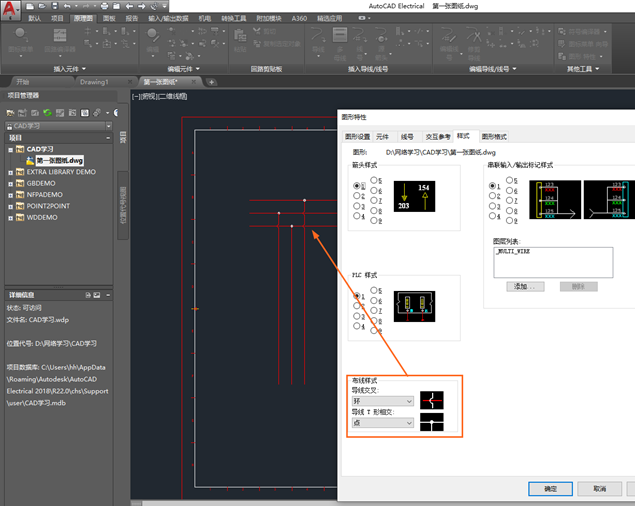635x506 pixels.
Task: Switch to the 交互参考 dialog tab
Action: [x=438, y=137]
